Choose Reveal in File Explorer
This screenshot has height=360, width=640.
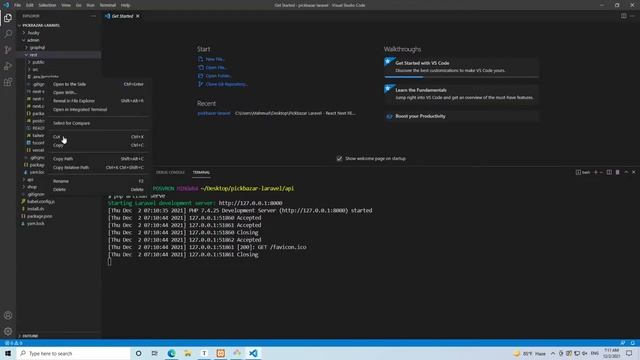click(x=98, y=101)
